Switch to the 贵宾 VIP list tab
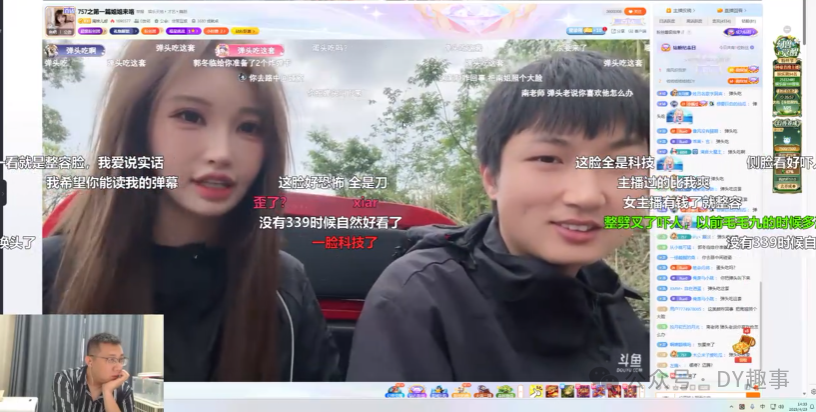Image resolution: width=816 pixels, height=412 pixels. [x=721, y=21]
